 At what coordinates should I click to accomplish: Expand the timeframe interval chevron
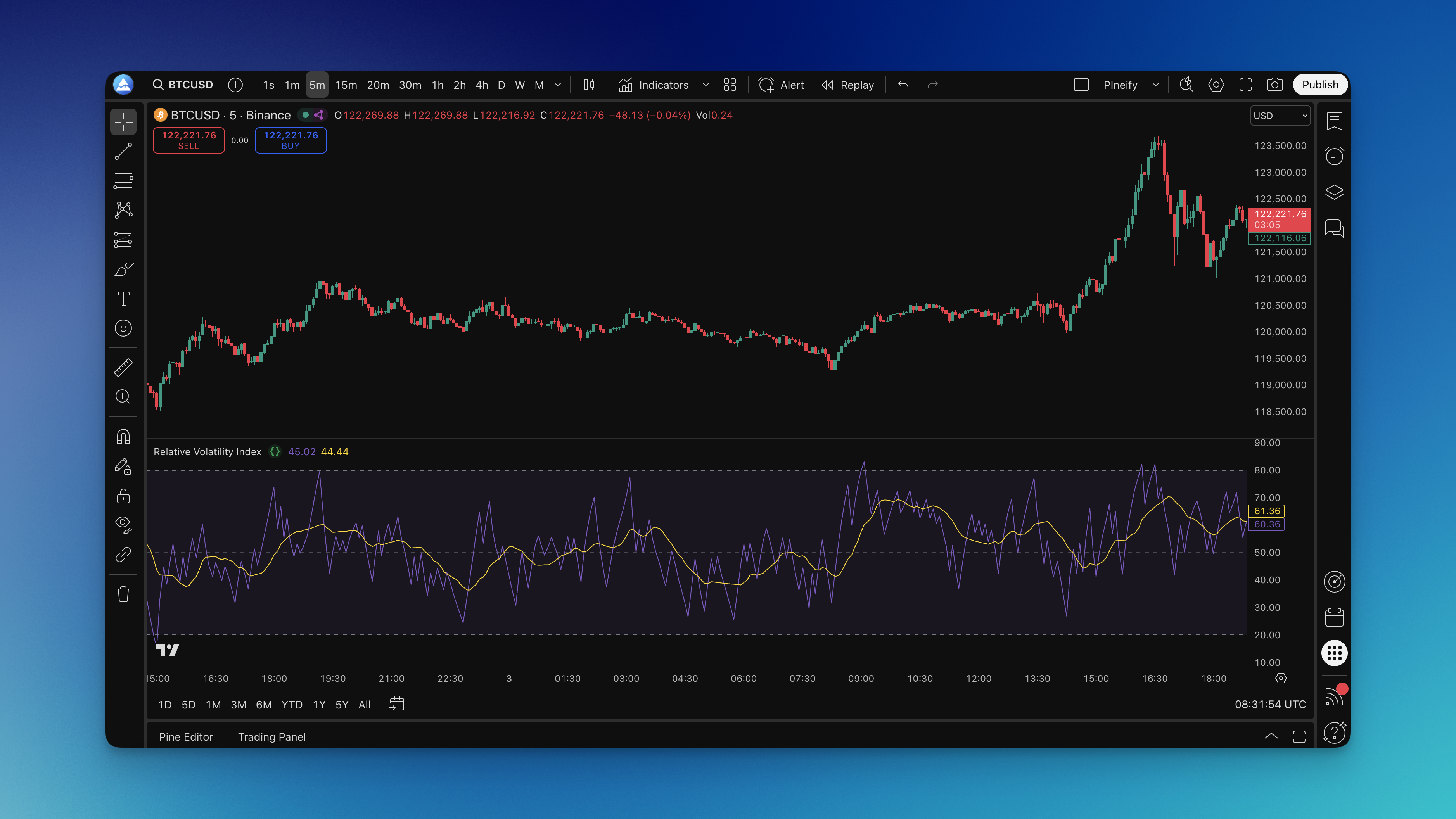coord(558,85)
